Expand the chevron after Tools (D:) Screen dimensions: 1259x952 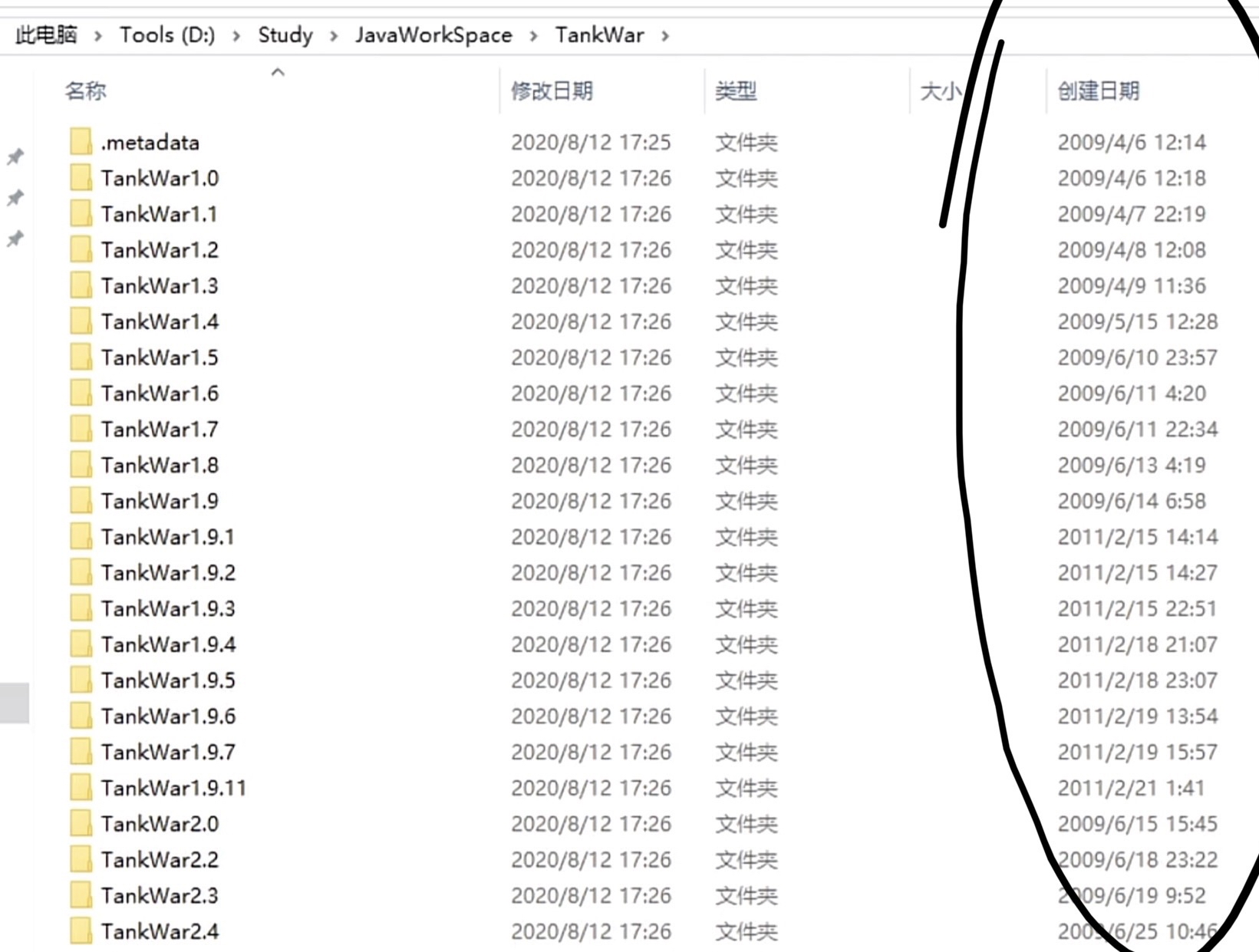pyautogui.click(x=236, y=36)
